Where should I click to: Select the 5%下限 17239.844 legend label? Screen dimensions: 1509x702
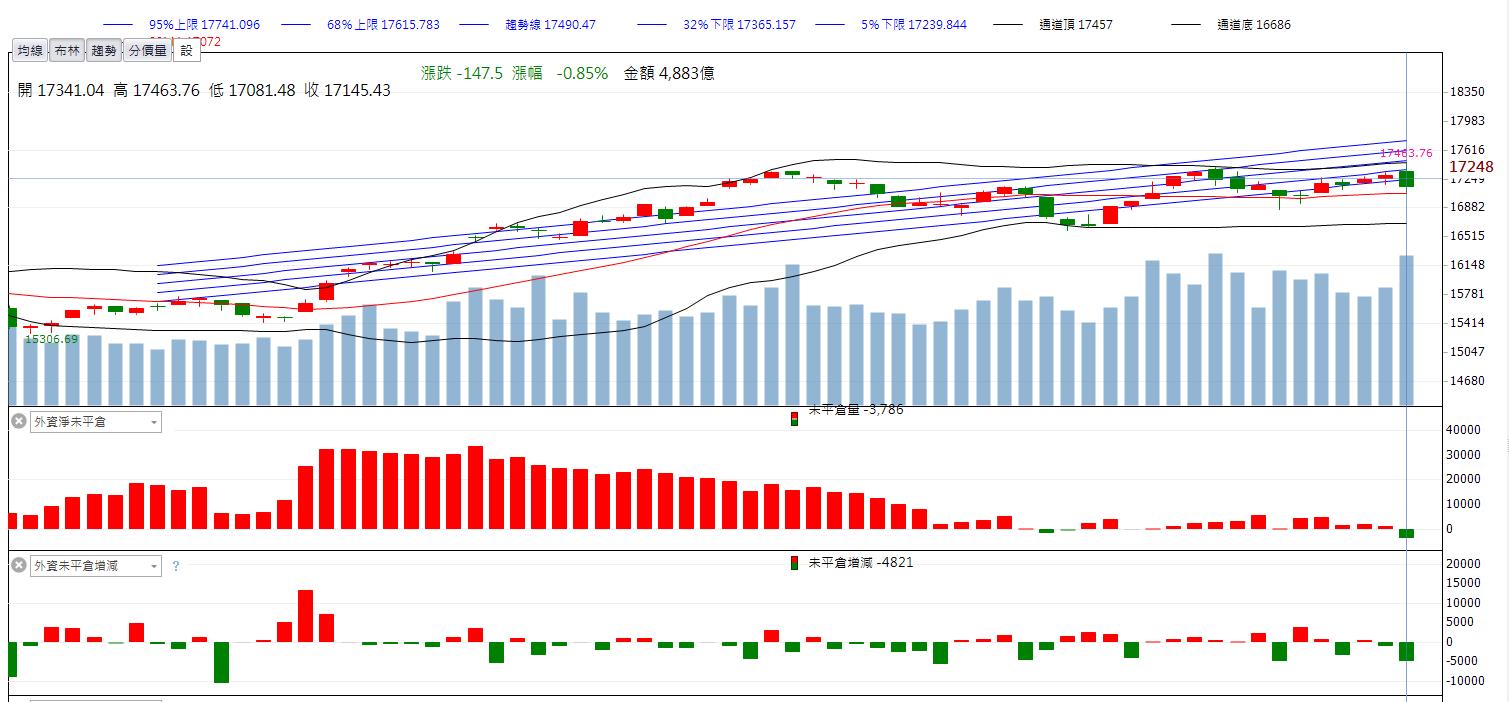[914, 24]
